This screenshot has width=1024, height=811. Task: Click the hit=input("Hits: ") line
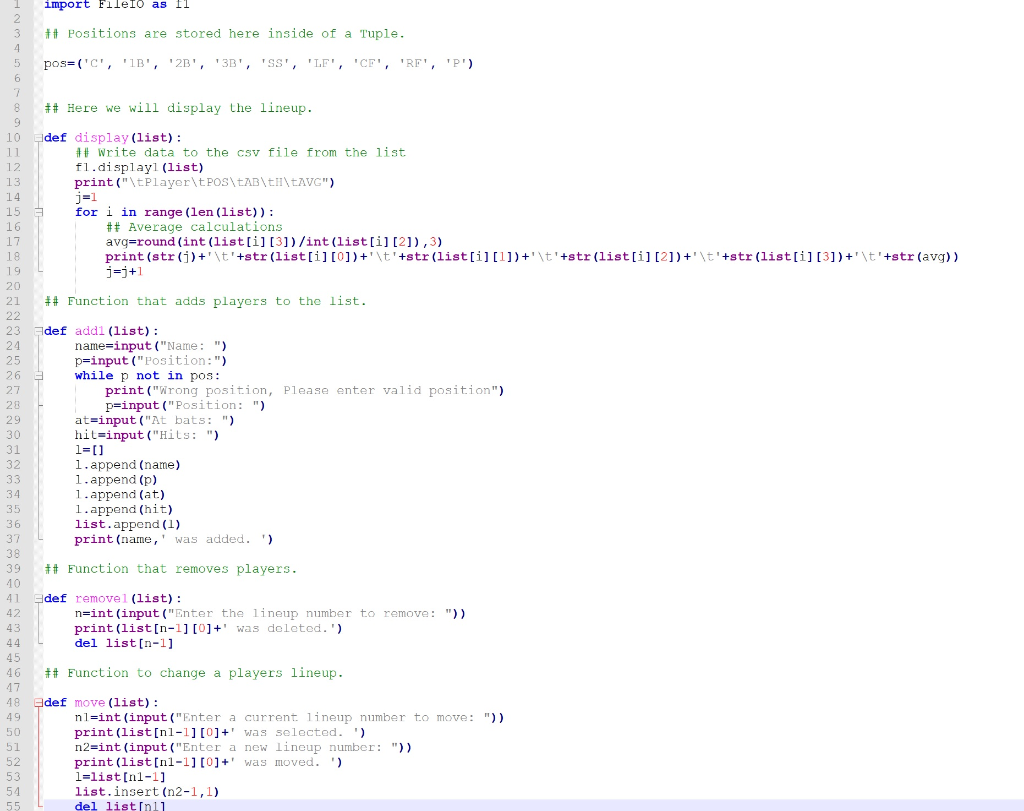147,436
